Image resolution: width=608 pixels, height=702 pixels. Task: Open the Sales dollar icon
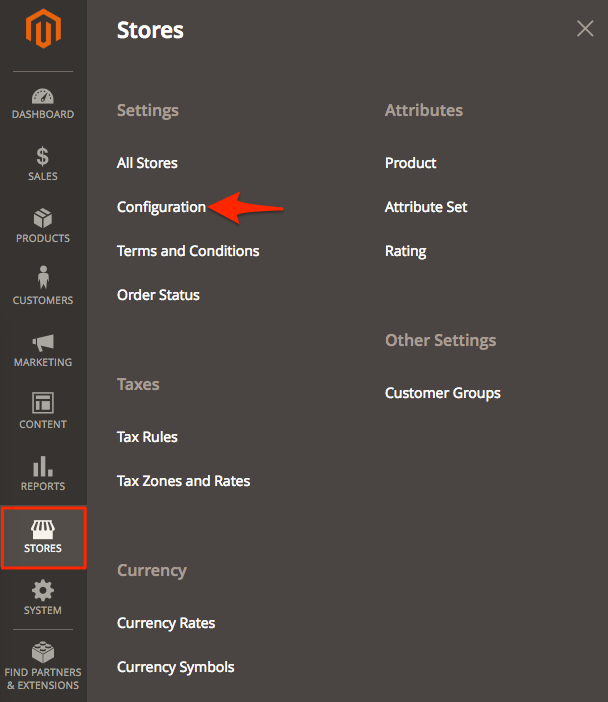[x=43, y=157]
